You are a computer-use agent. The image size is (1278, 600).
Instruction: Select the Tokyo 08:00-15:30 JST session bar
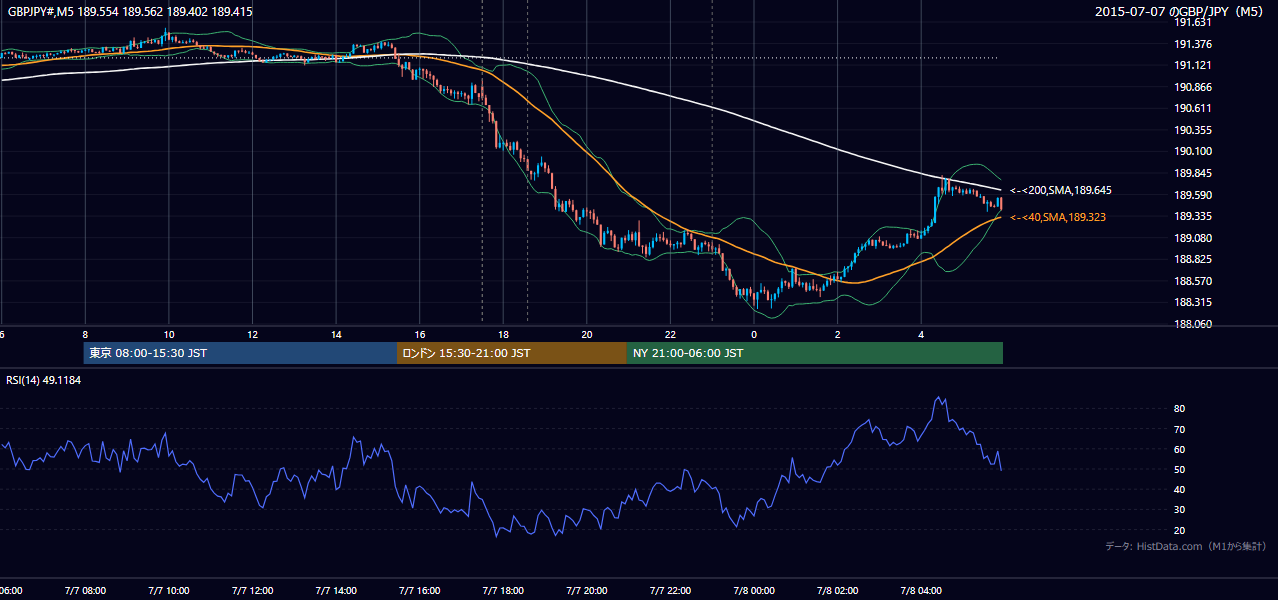(x=241, y=353)
